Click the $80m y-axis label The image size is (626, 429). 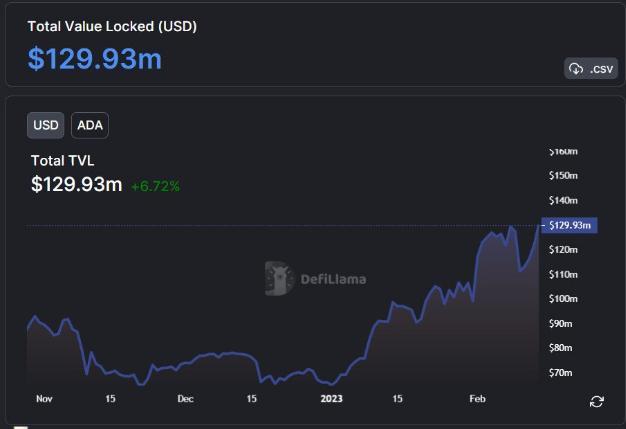pos(561,348)
